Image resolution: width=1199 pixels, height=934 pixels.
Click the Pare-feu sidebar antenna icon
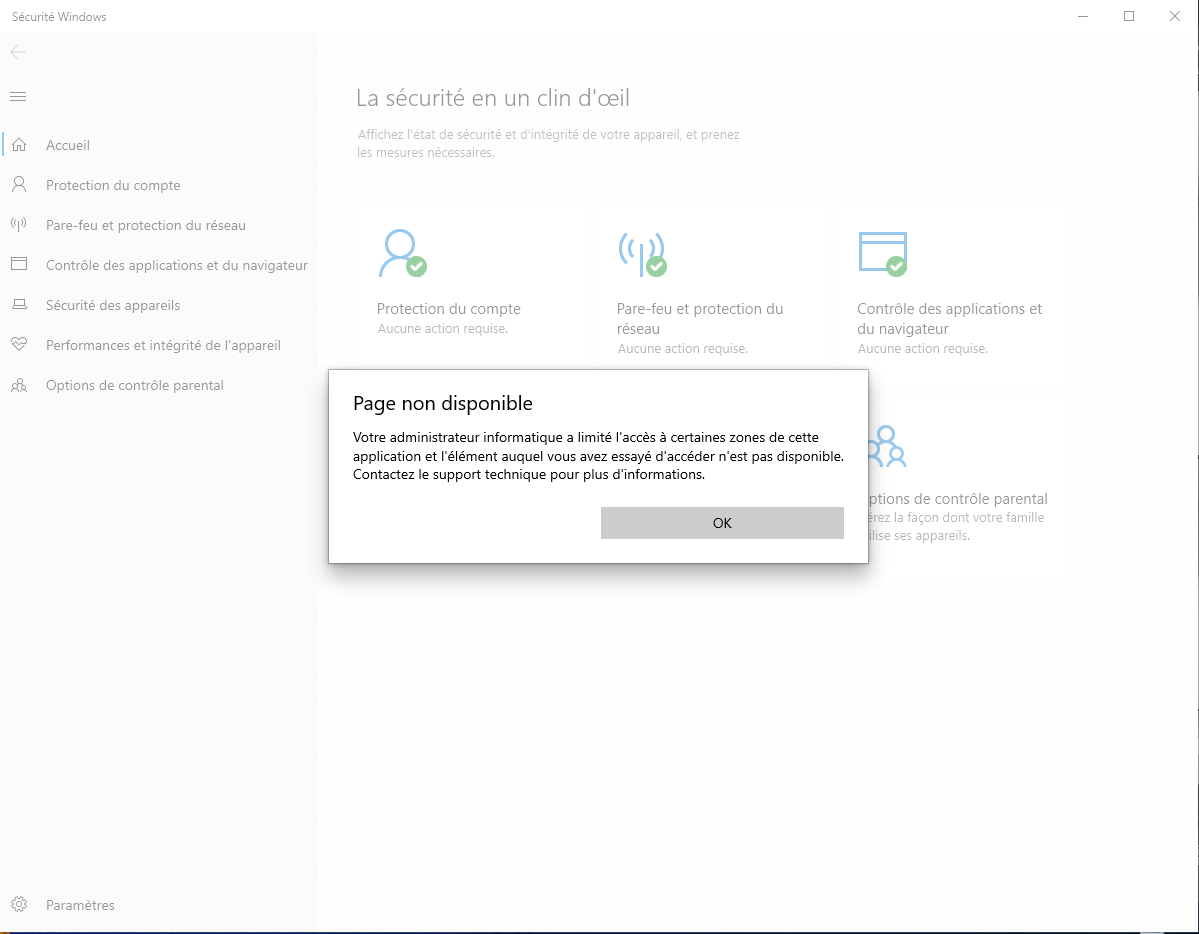[x=19, y=224]
